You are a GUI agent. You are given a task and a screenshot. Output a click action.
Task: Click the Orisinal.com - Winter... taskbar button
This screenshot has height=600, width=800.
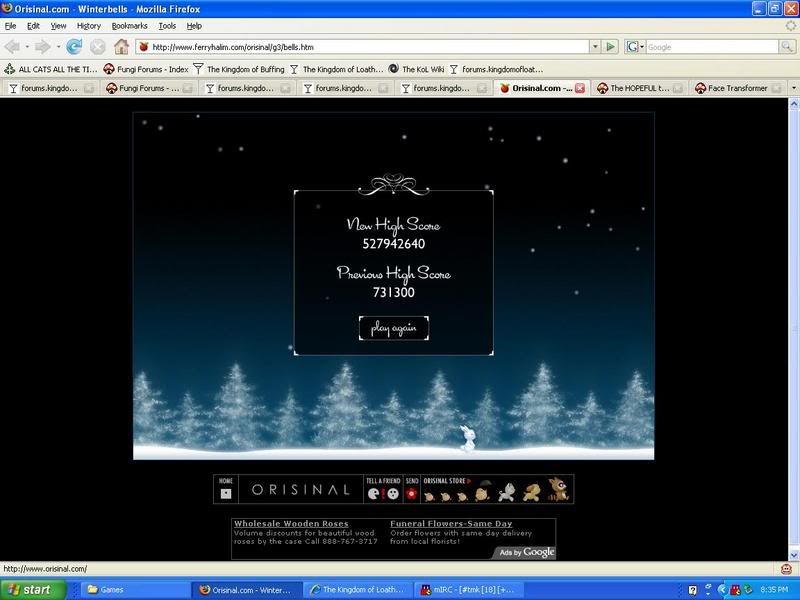pos(247,590)
